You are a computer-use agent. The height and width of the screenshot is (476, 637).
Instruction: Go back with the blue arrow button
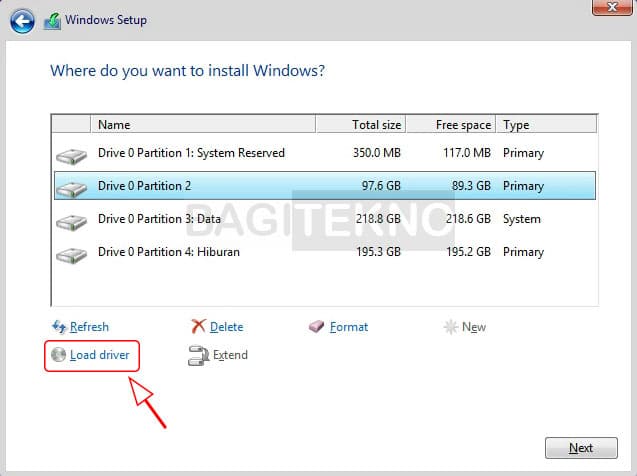[x=22, y=21]
